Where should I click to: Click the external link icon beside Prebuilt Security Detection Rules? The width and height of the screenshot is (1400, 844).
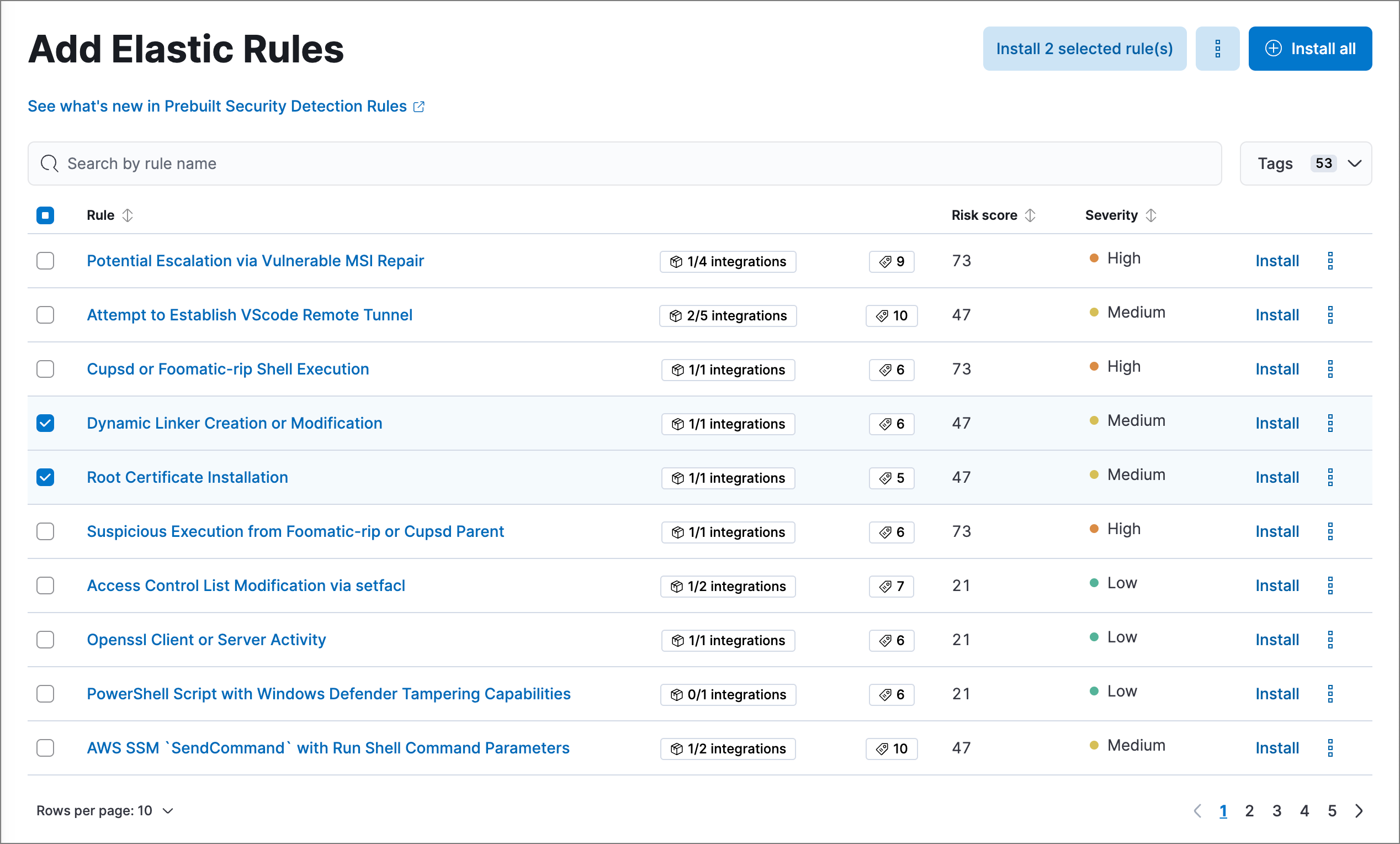420,106
